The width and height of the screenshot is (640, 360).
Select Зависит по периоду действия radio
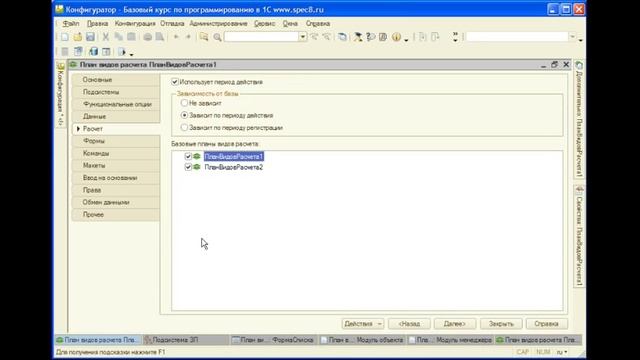[184, 115]
